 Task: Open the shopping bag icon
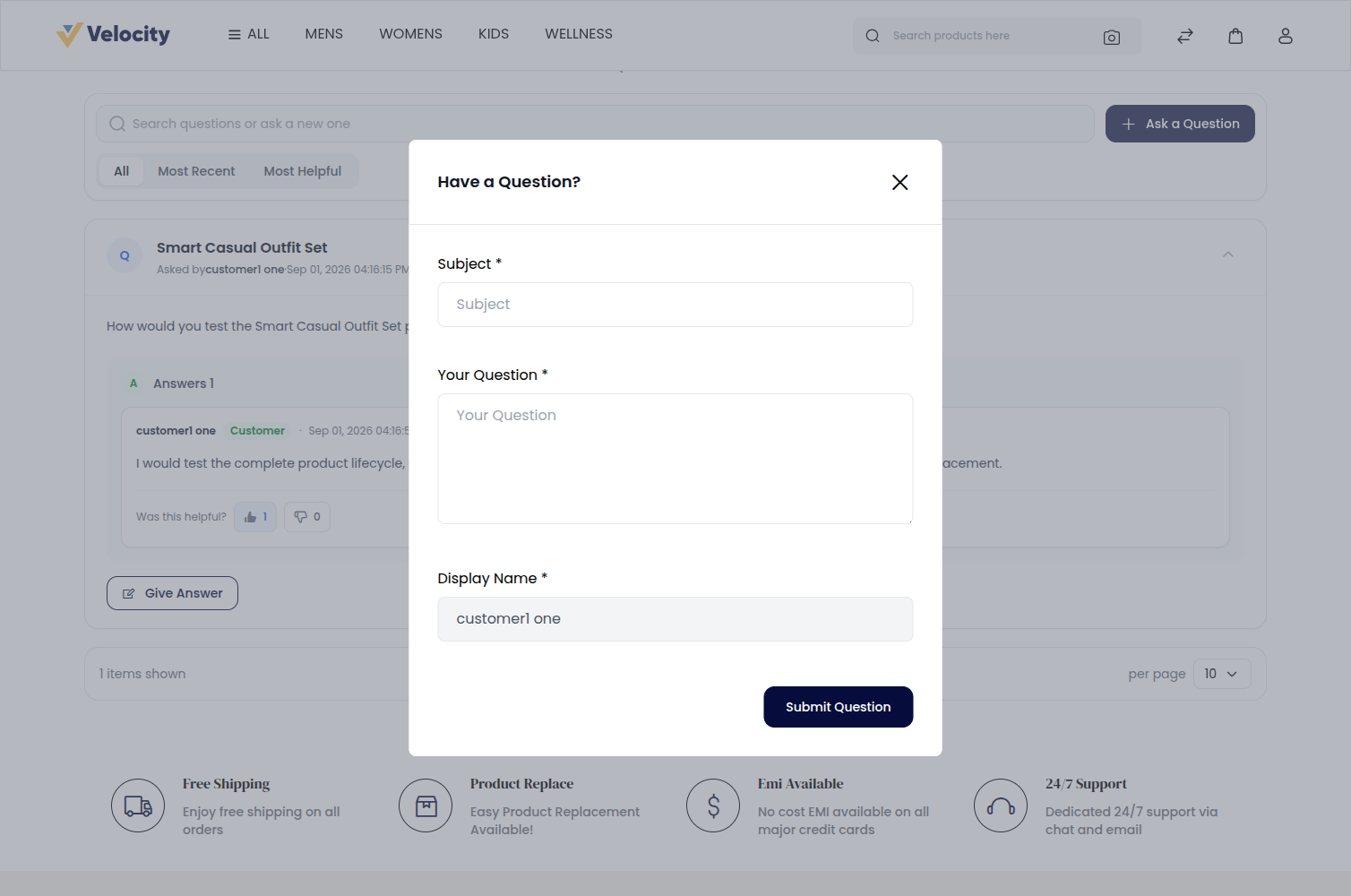click(x=1235, y=36)
